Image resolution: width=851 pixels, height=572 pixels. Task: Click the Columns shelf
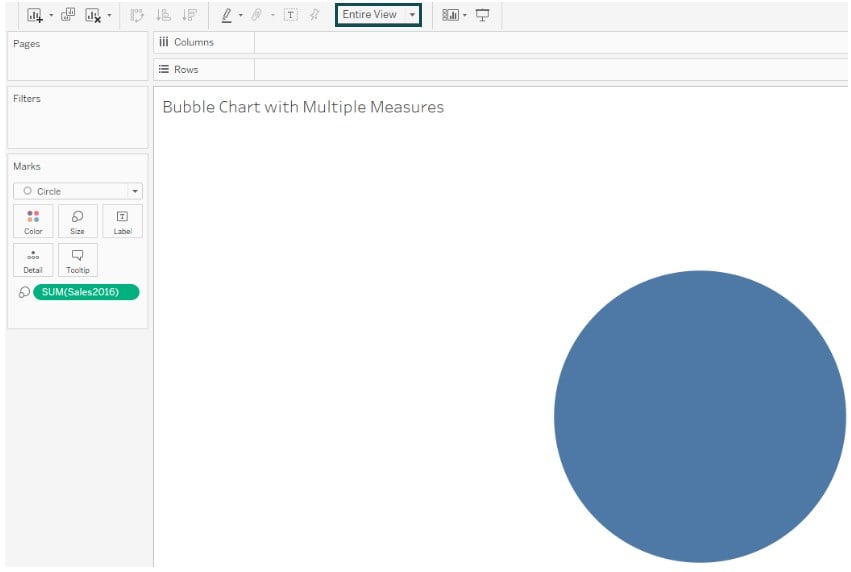tap(500, 42)
